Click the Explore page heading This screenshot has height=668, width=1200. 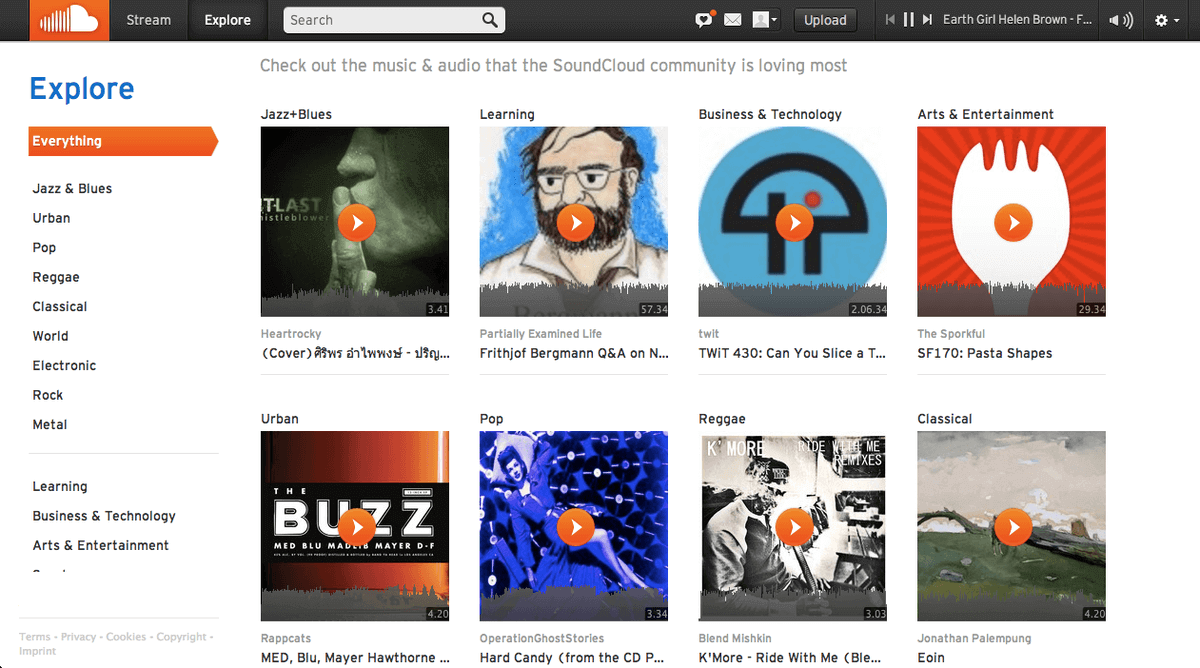coord(82,89)
